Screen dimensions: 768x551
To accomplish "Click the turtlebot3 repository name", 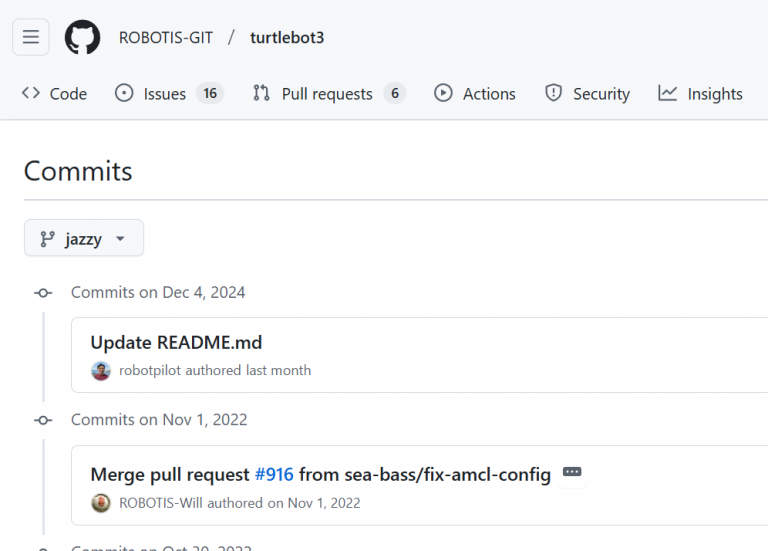I will (x=287, y=38).
